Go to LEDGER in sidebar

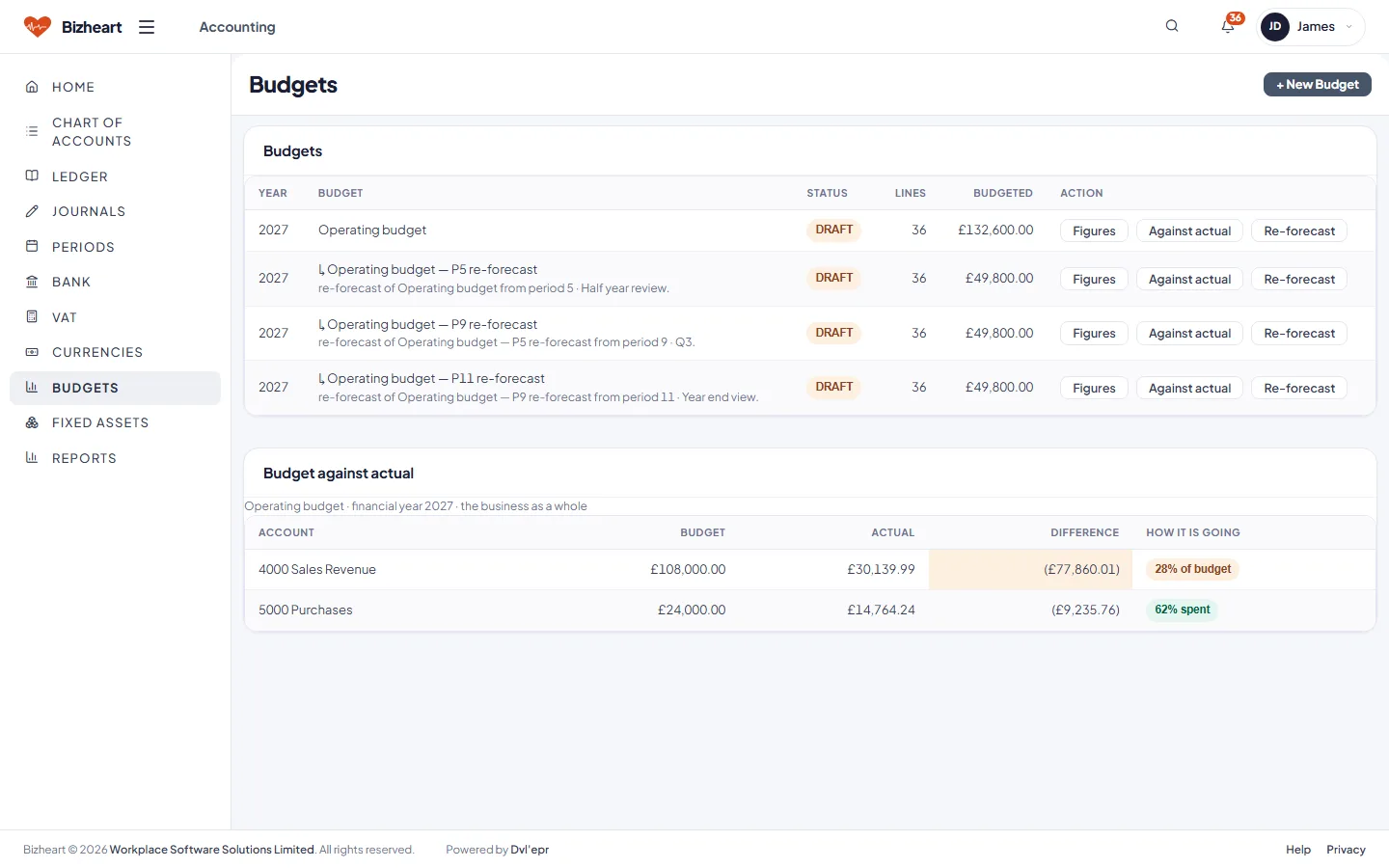(x=115, y=176)
